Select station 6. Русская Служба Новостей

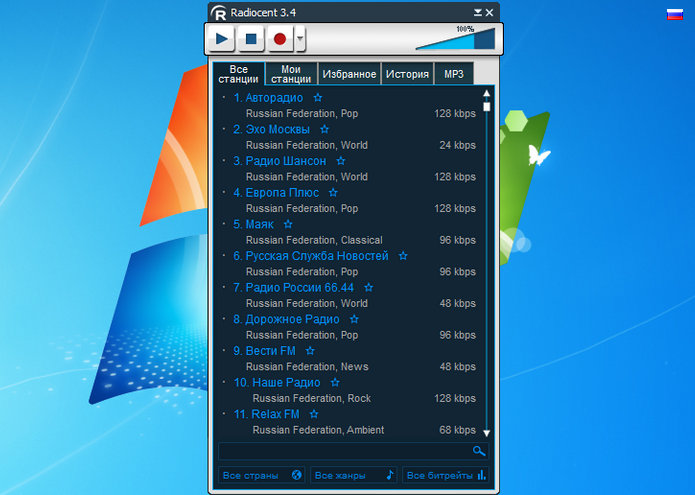coord(311,256)
